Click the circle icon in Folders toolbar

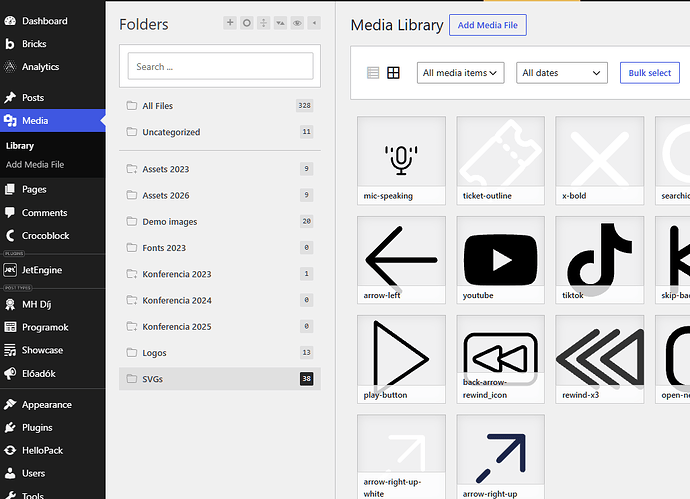pos(247,23)
